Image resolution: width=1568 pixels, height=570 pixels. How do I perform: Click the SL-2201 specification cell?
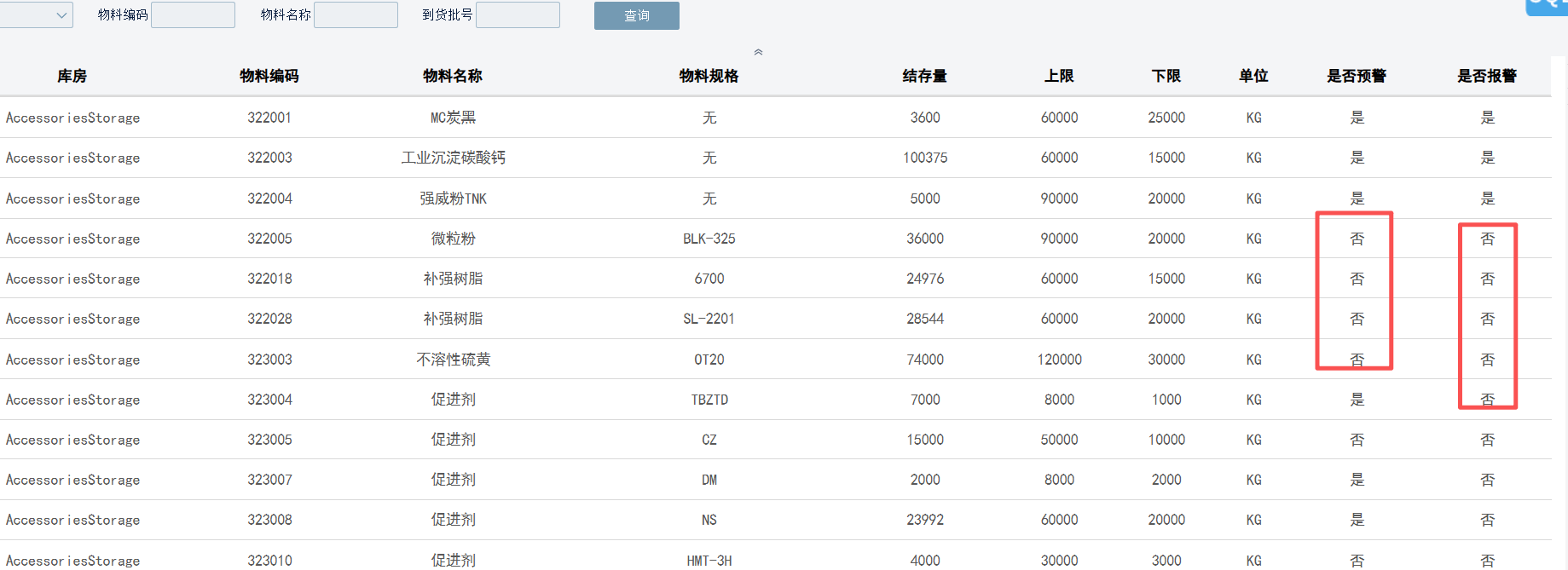click(x=709, y=319)
